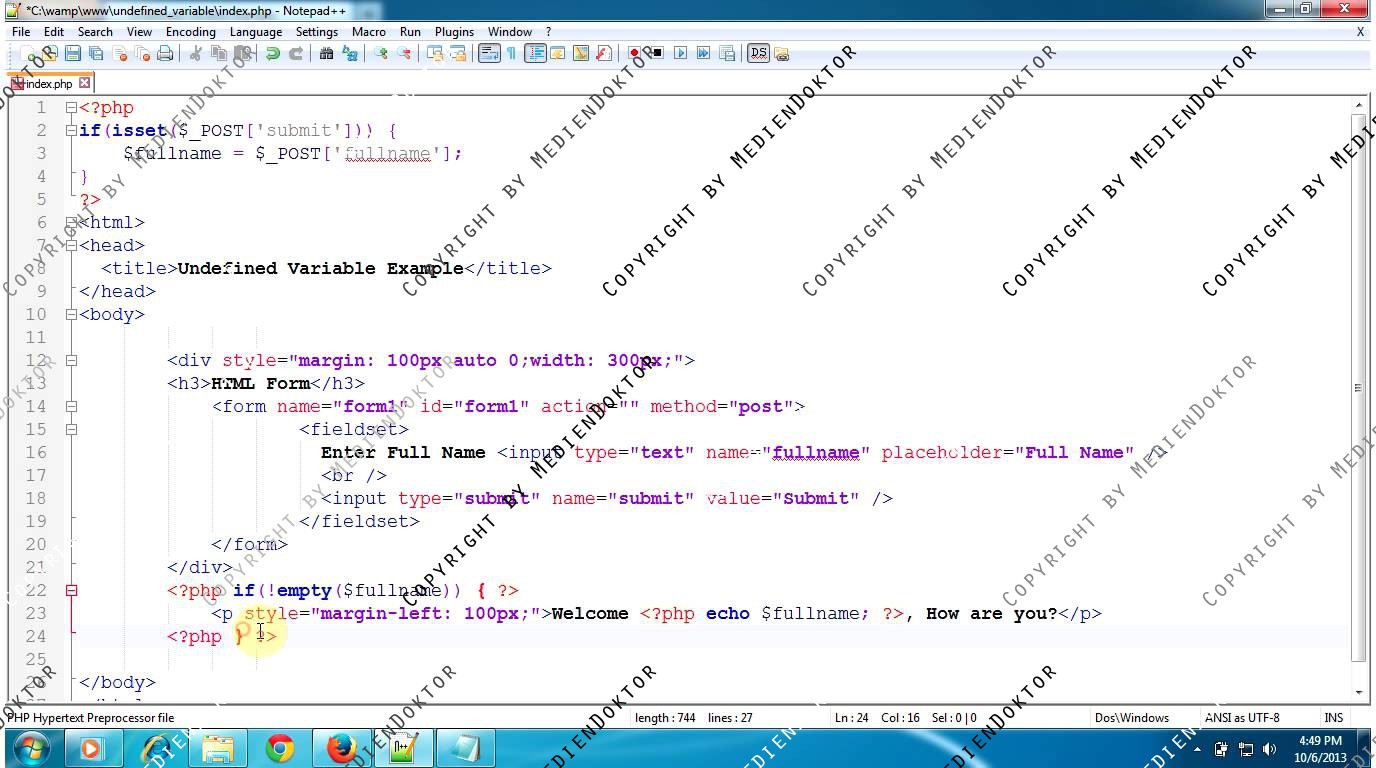This screenshot has height=768, width=1376.
Task: Toggle synchronize vertical scrolling
Action: pos(434,53)
